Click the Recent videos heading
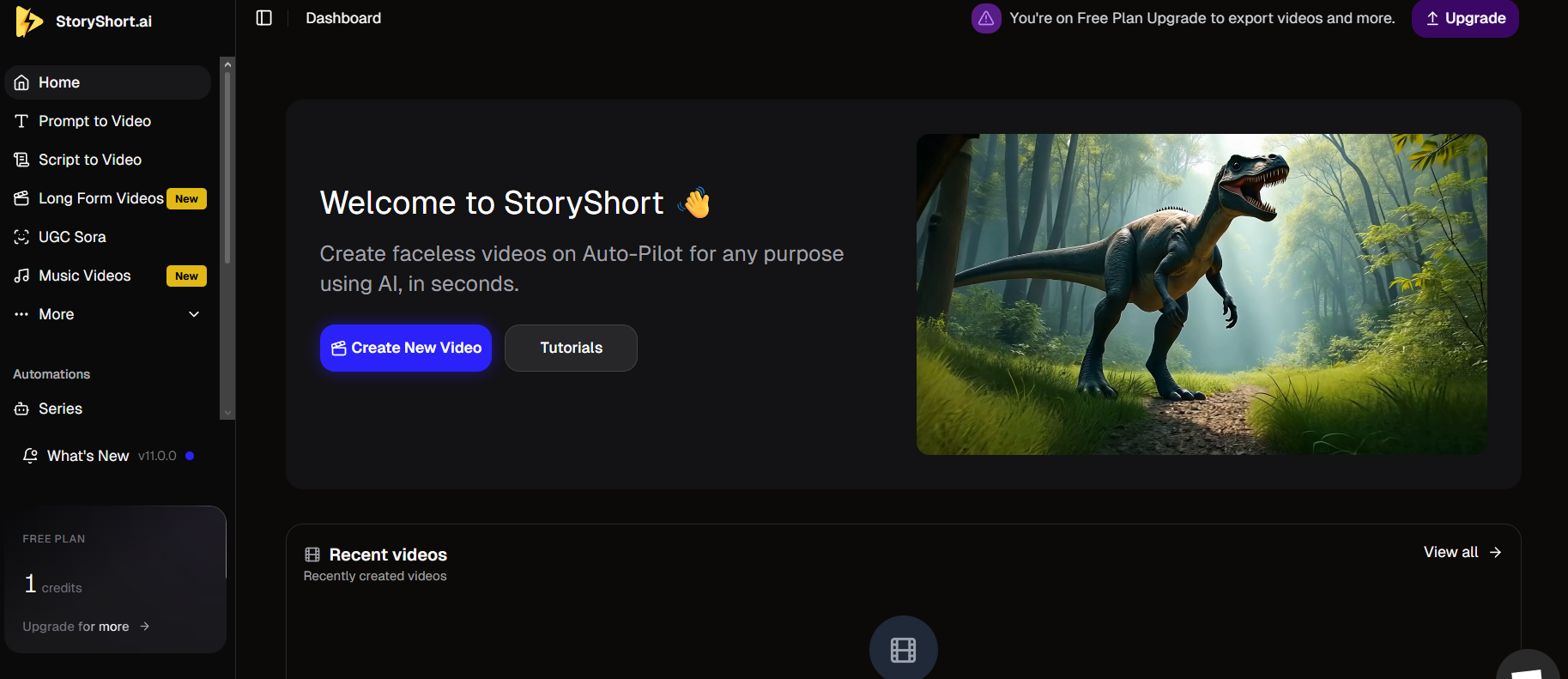 pyautogui.click(x=388, y=555)
